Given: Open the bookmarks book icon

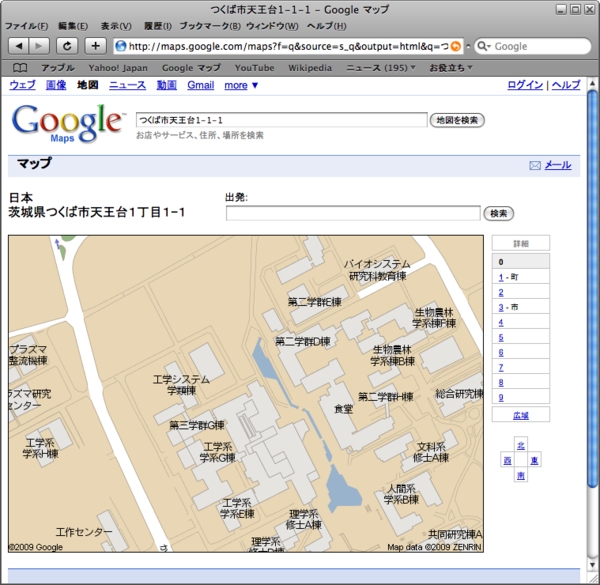Looking at the screenshot, I should 20,68.
